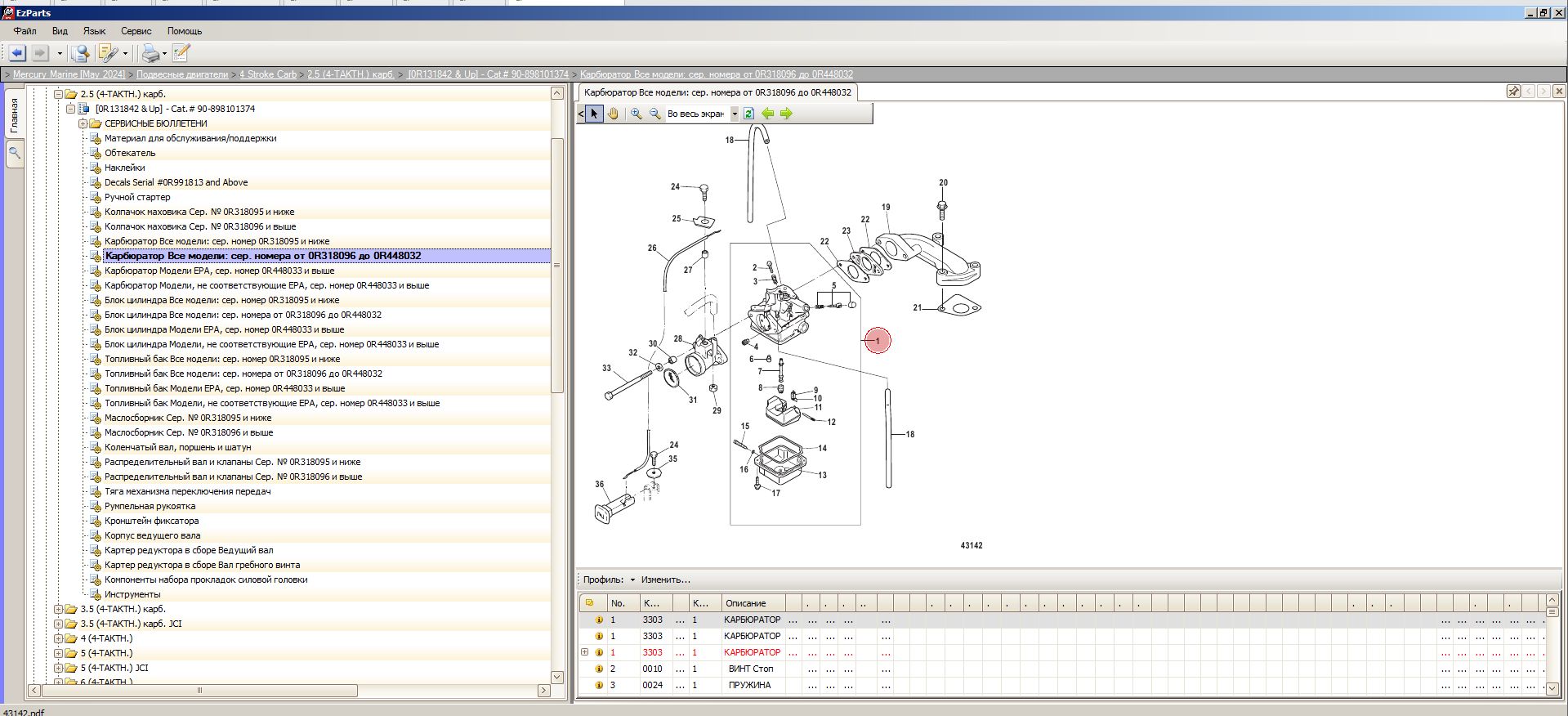Select 'Румпельная рукоятка' in the tree
This screenshot has height=716, width=1568.
tap(150, 506)
